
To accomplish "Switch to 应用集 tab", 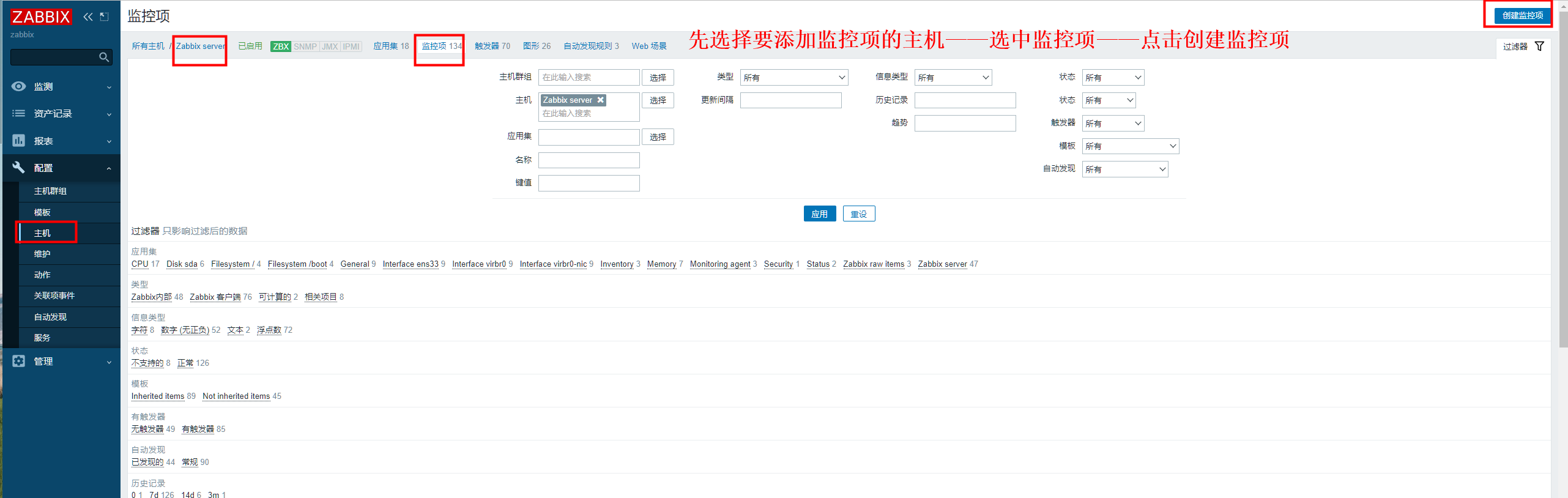I will point(391,46).
